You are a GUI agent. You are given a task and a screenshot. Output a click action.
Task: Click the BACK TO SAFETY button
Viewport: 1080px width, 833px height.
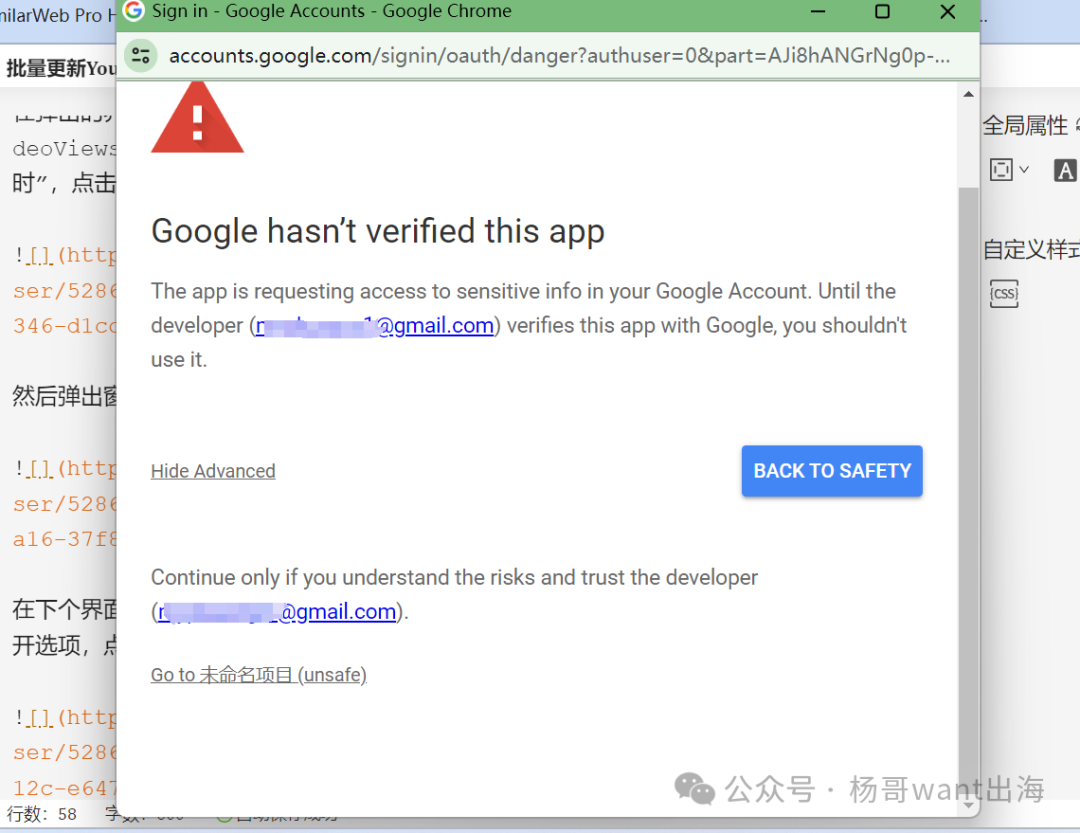pyautogui.click(x=832, y=471)
